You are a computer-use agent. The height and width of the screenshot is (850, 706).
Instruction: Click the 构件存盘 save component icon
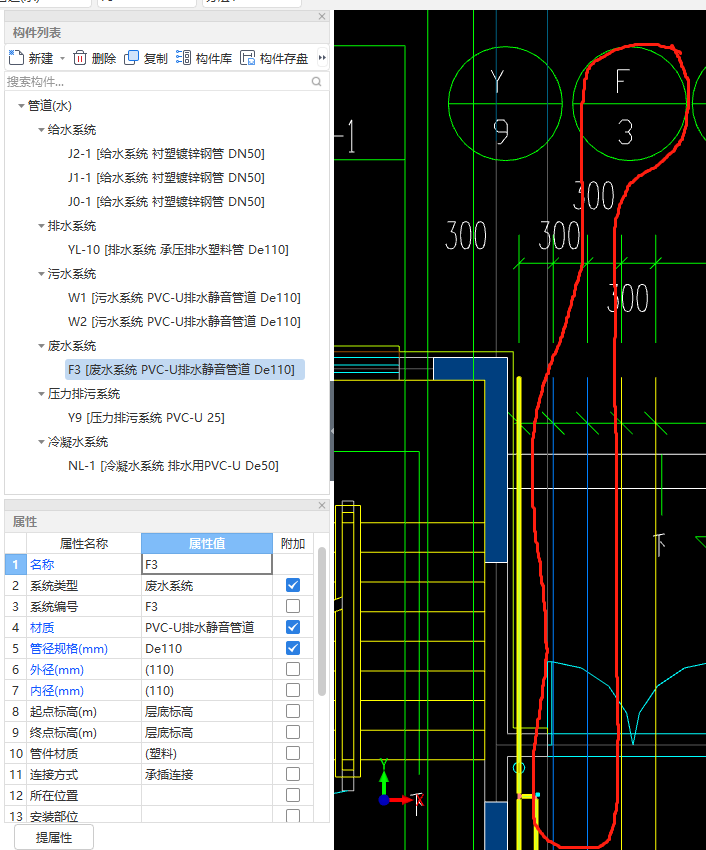(x=247, y=57)
